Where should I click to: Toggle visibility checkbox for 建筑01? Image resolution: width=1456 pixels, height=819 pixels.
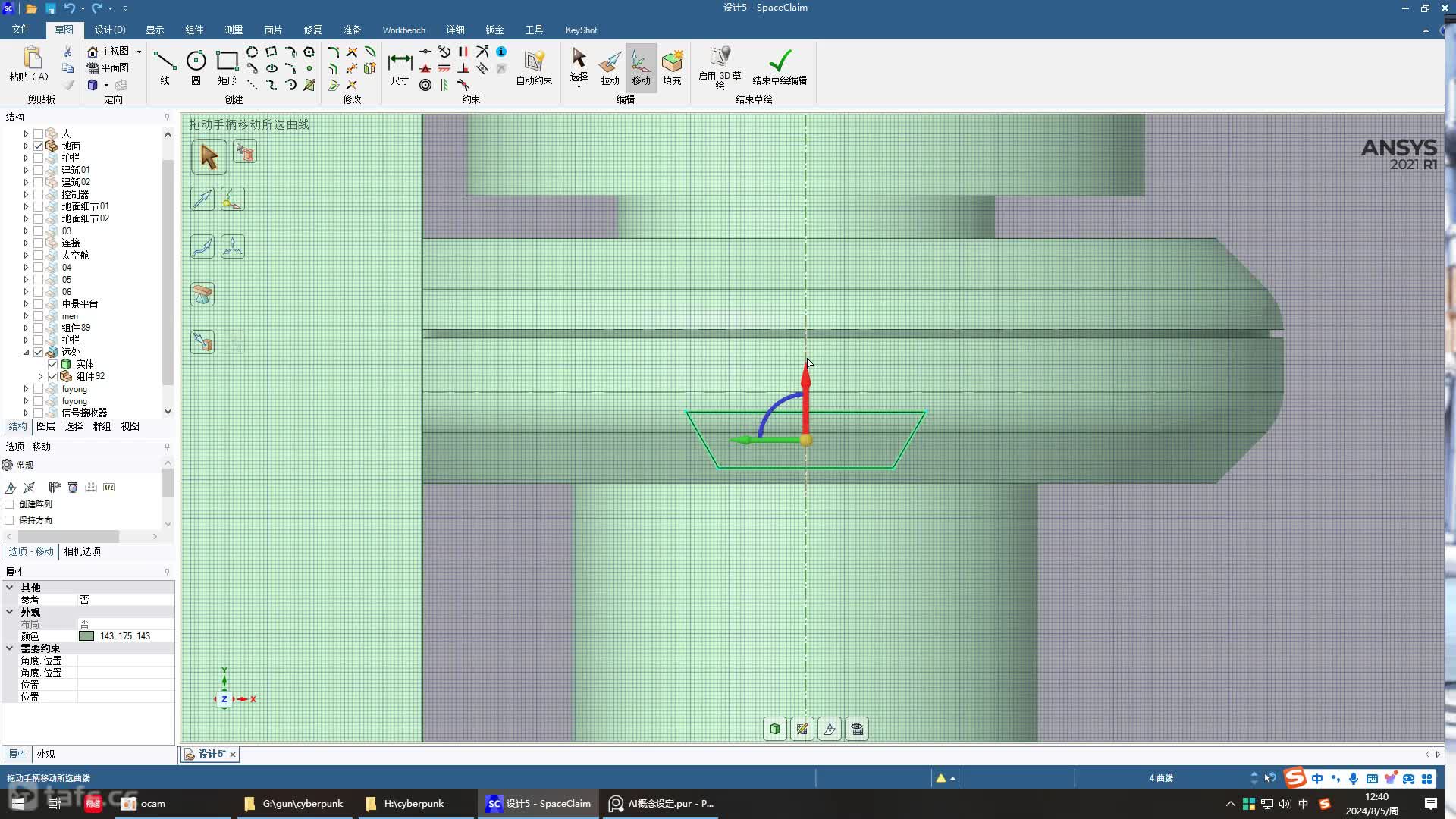(x=38, y=170)
